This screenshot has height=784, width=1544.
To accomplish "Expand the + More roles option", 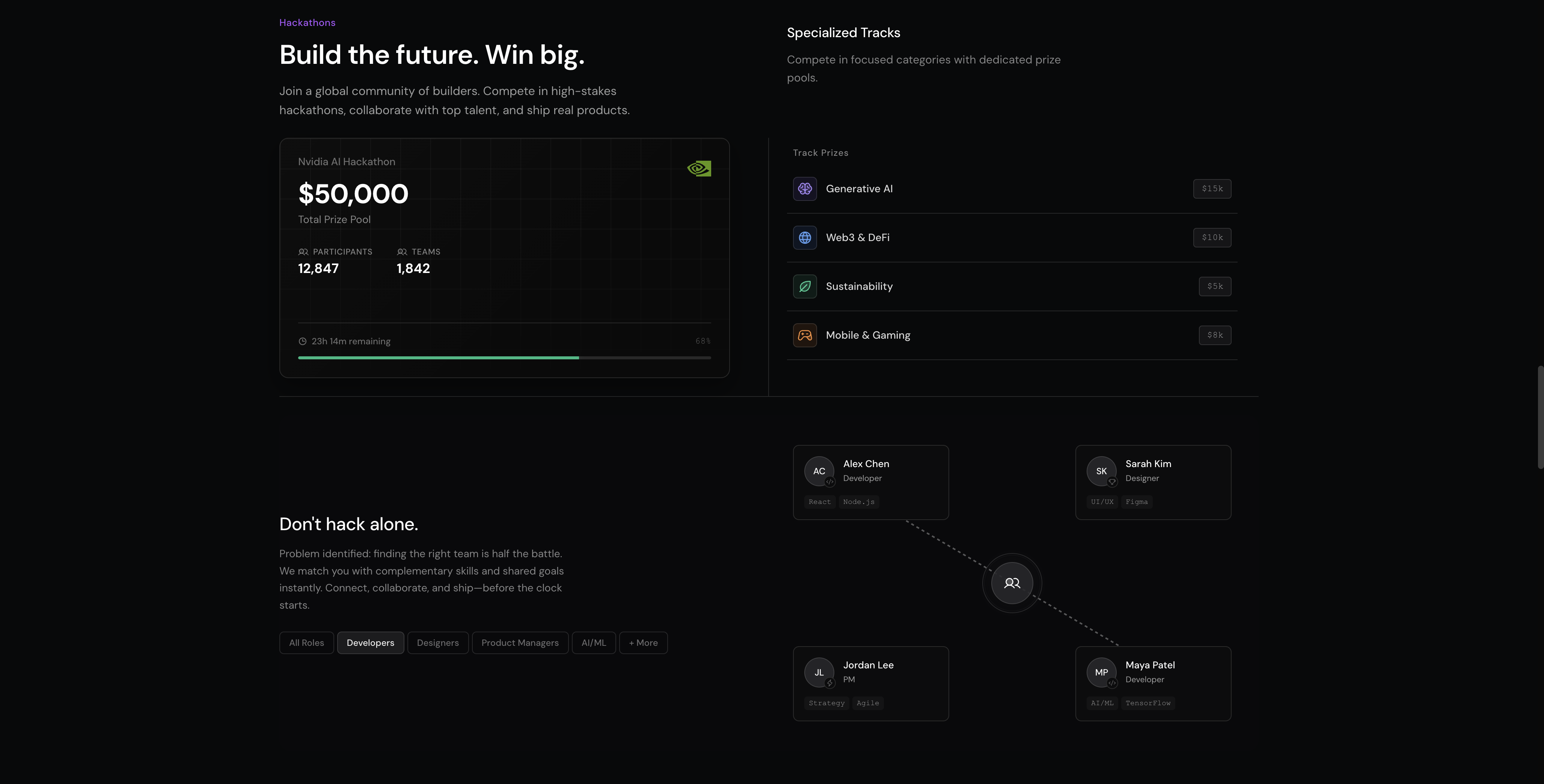I will (643, 642).
